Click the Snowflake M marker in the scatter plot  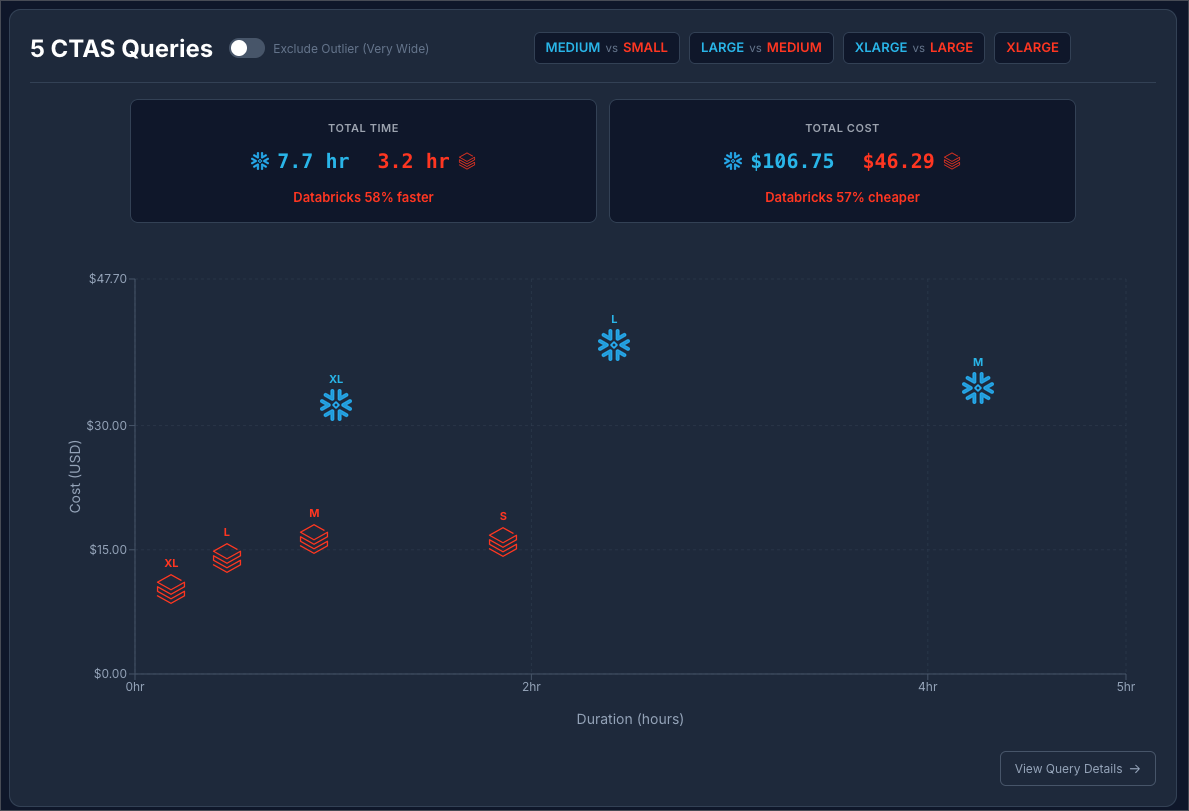pyautogui.click(x=977, y=388)
